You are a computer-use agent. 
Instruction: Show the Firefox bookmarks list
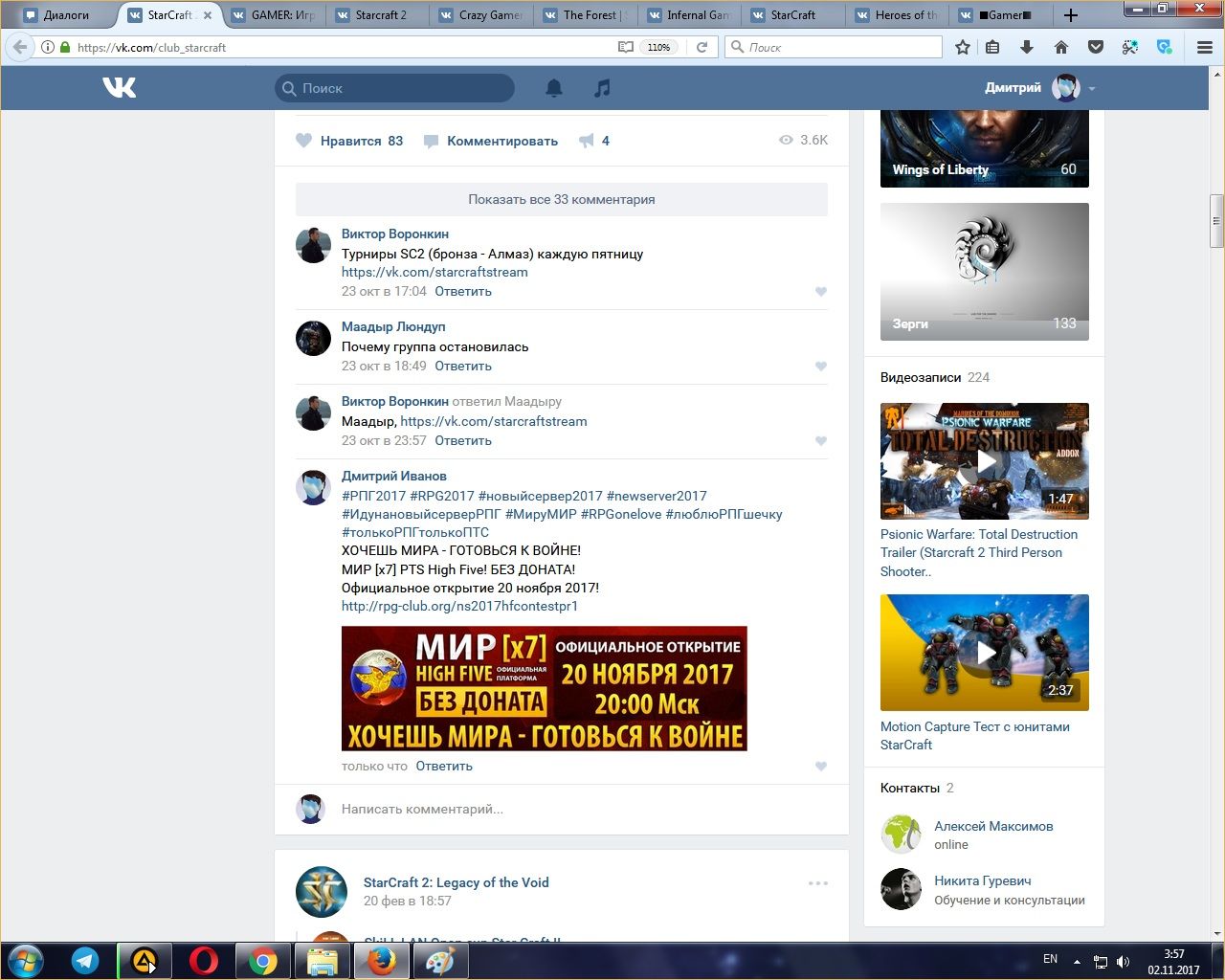pos(993,47)
